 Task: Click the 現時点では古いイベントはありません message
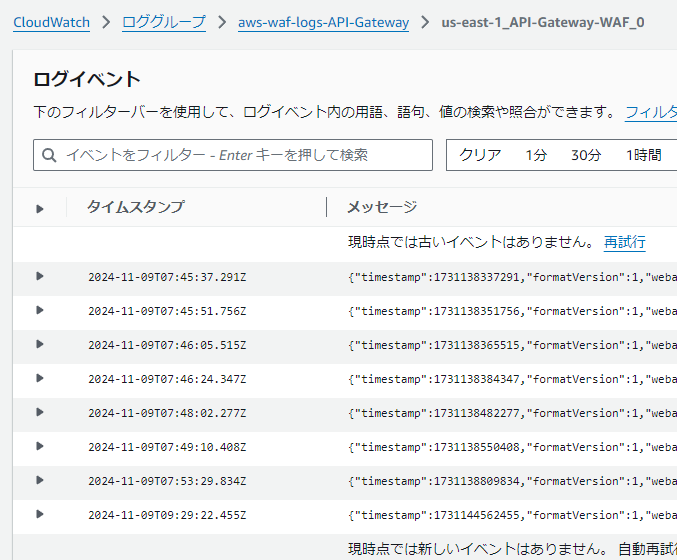[471, 242]
